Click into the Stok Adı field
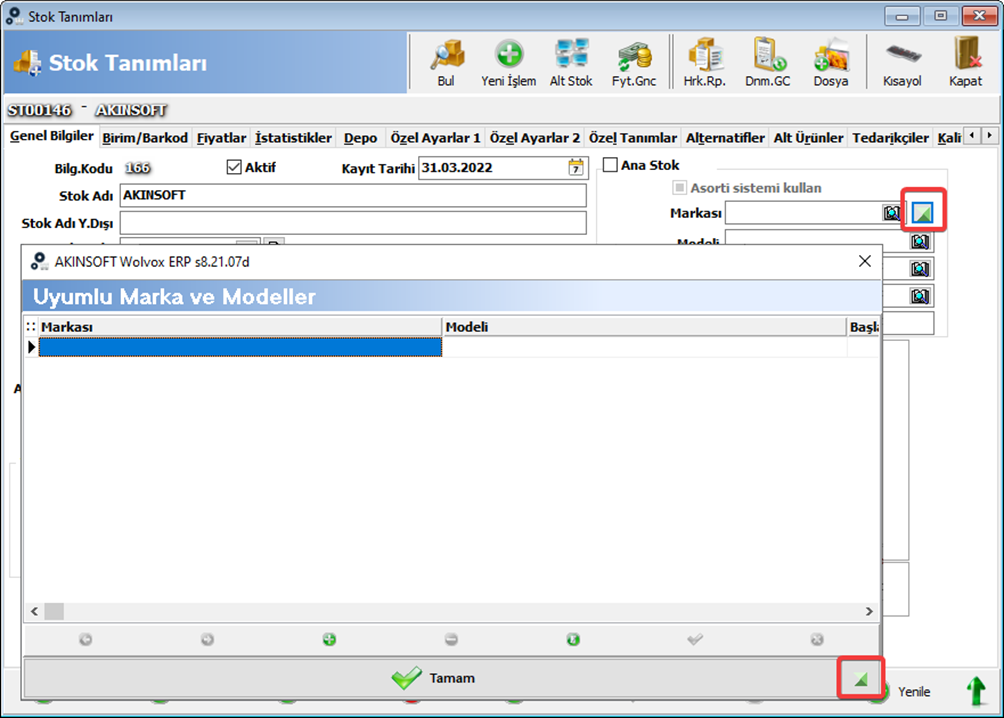This screenshot has width=1004, height=718. 353,195
